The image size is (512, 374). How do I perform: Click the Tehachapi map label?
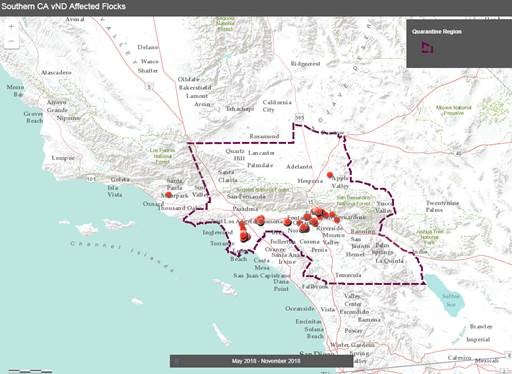point(240,109)
